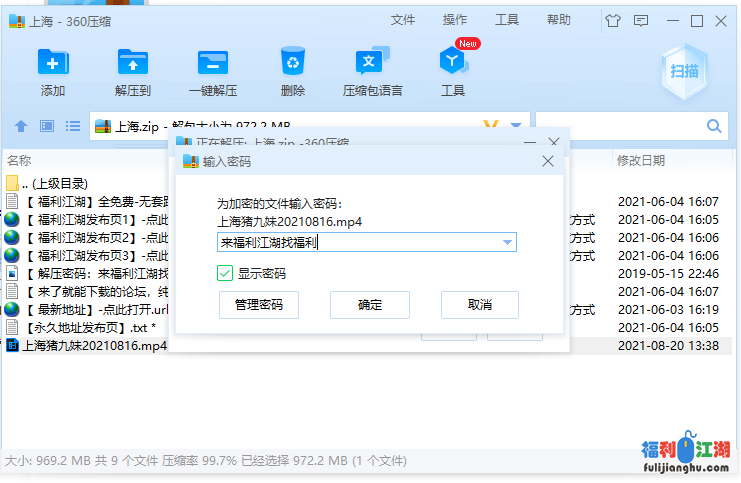Expand the archive path dropdown arrow
The height and width of the screenshot is (483, 741).
(x=516, y=126)
